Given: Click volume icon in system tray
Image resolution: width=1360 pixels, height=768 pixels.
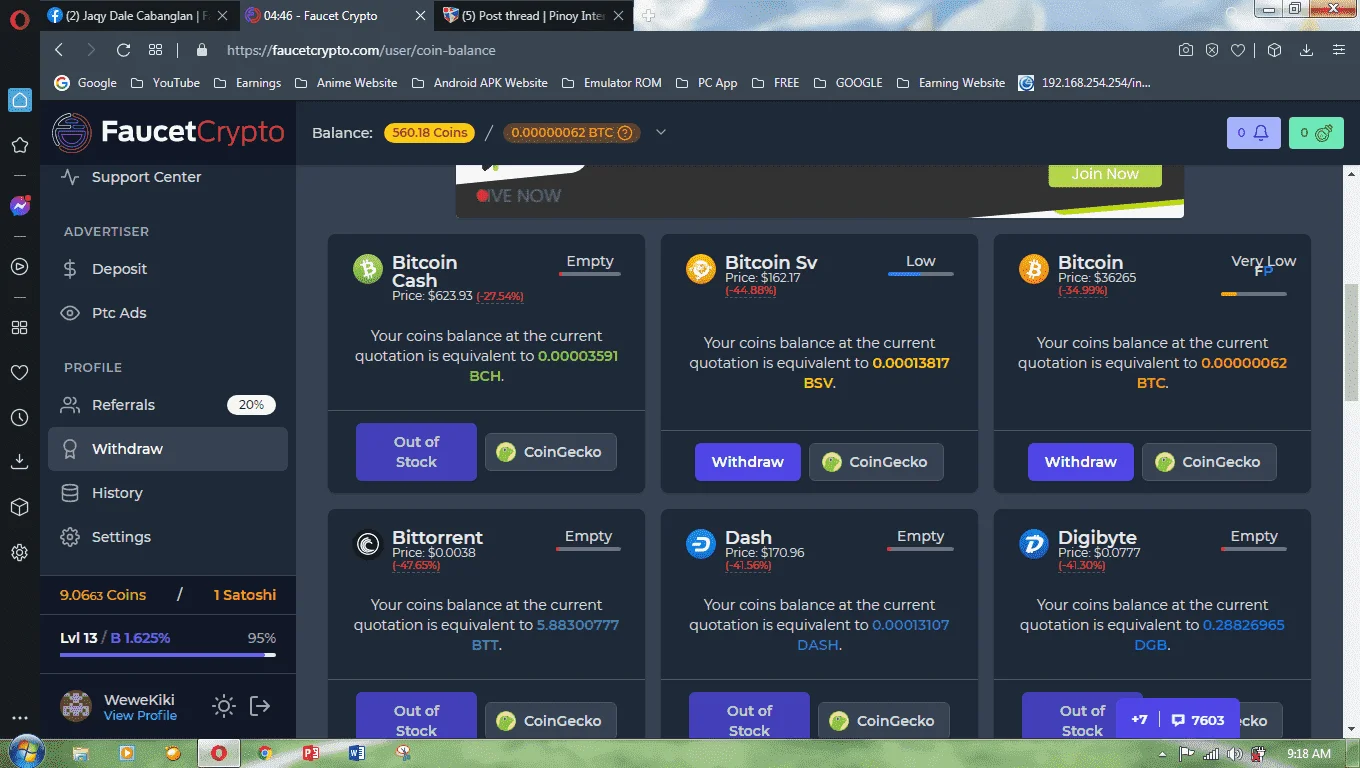Looking at the screenshot, I should [1233, 753].
